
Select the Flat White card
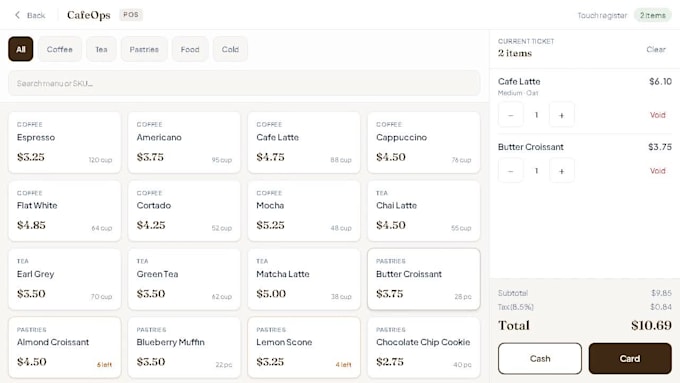(x=65, y=211)
